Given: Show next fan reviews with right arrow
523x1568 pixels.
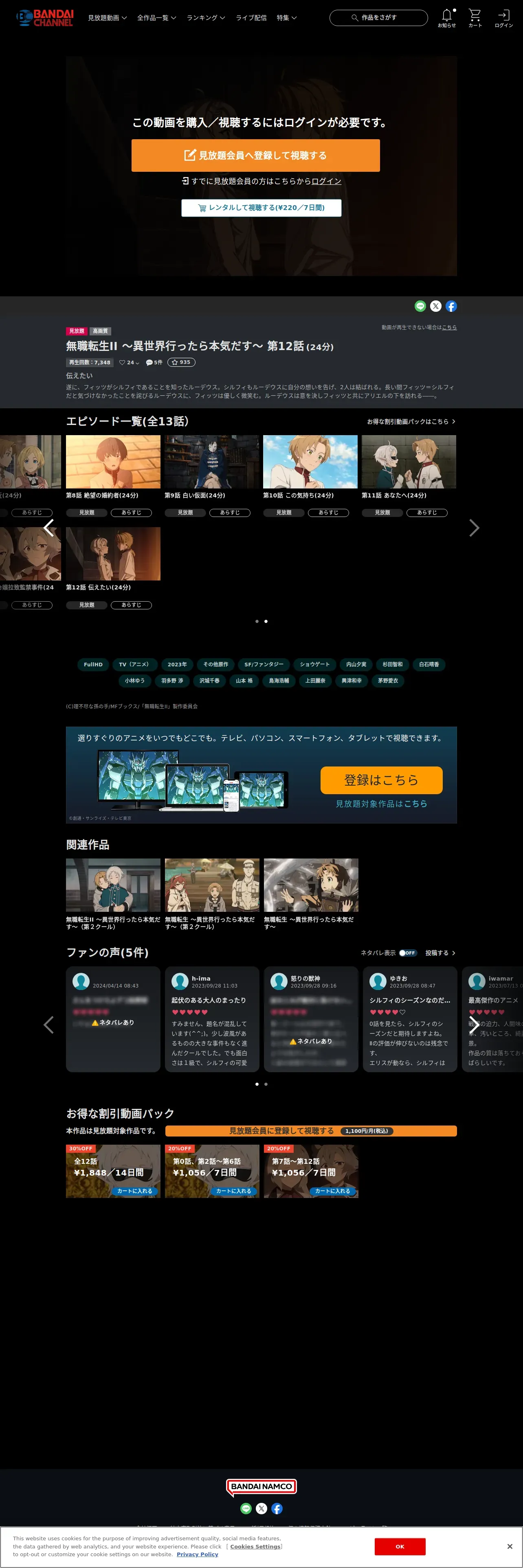Looking at the screenshot, I should coord(474,1025).
